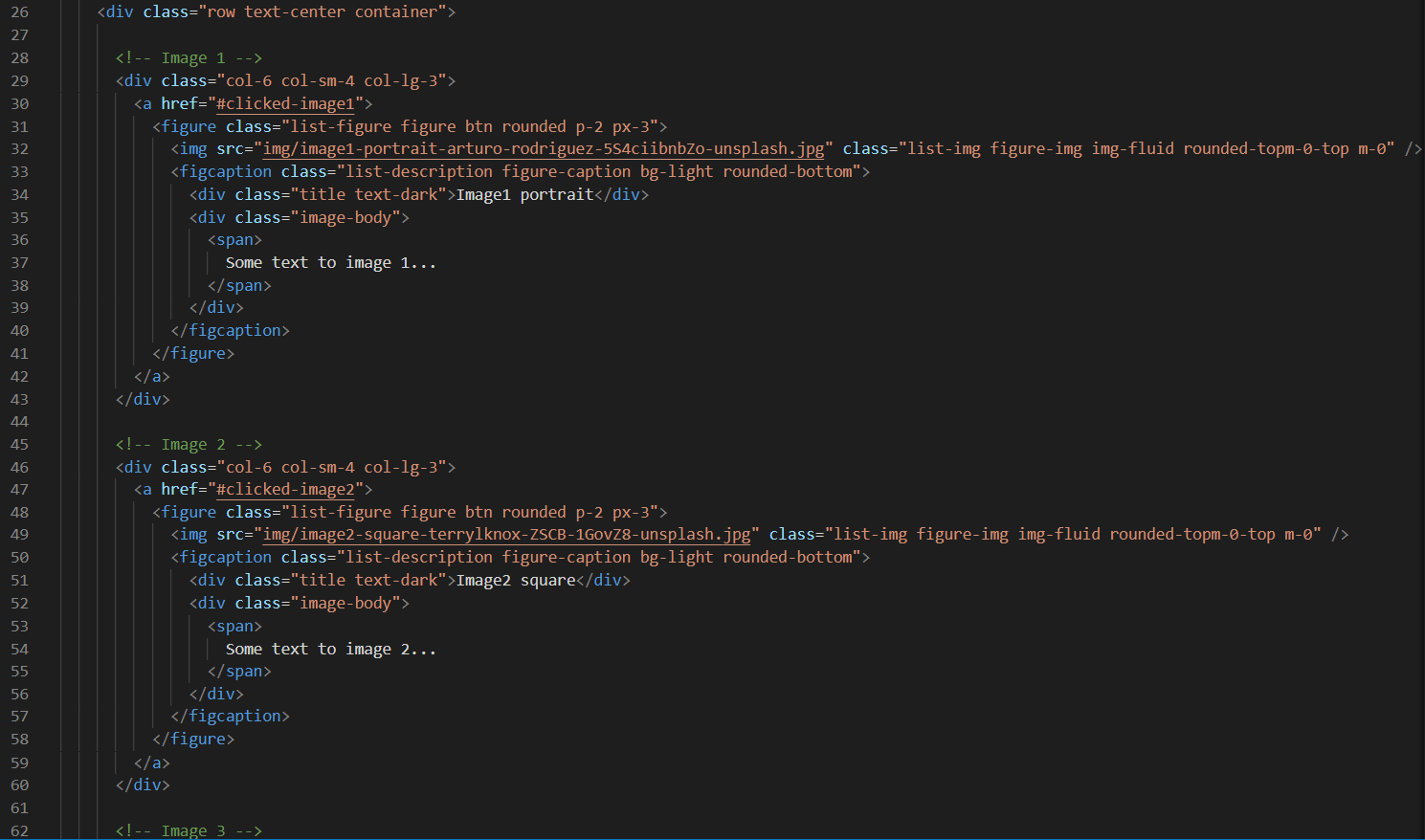
Task: Click the figure class value on line 31
Action: [470, 126]
